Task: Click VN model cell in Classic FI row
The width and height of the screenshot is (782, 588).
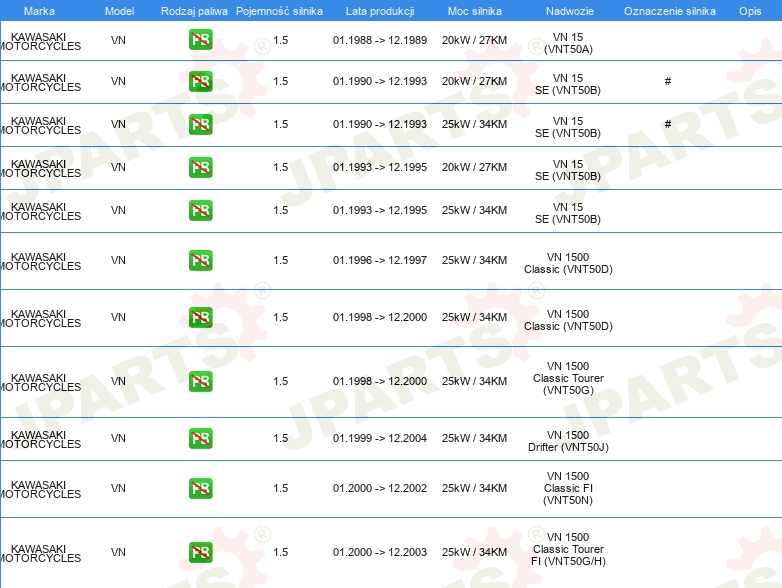Action: [118, 488]
